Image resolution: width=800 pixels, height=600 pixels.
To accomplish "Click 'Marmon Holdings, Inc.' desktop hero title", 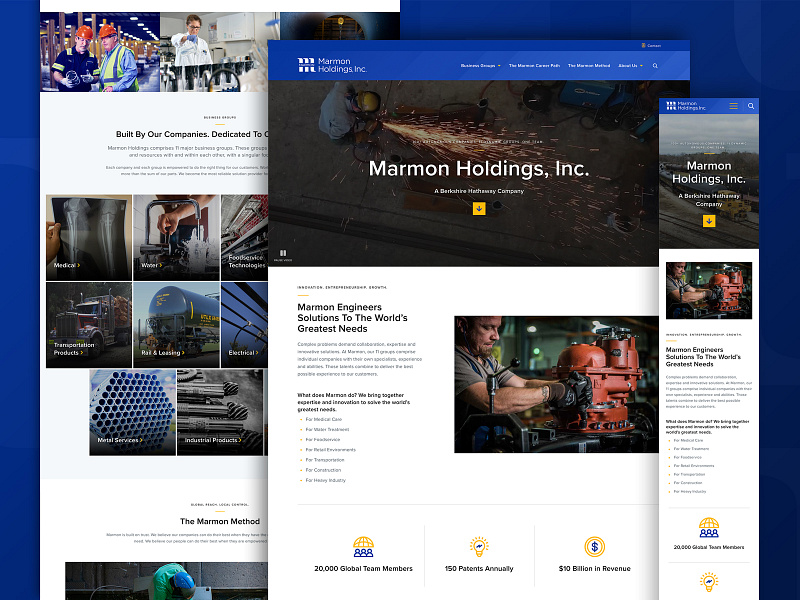I will (479, 169).
